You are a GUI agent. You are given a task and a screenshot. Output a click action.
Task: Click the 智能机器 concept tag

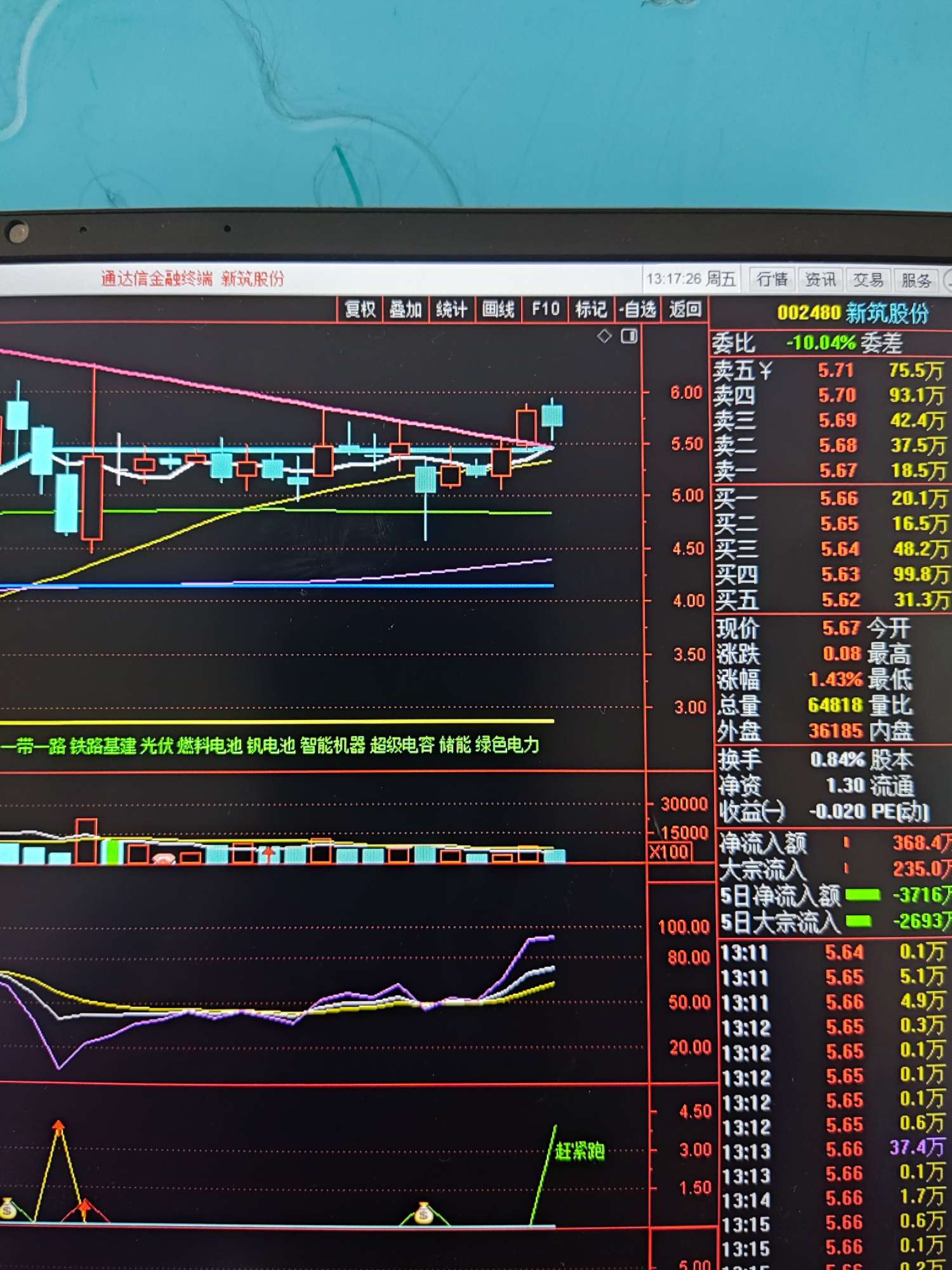pyautogui.click(x=333, y=745)
